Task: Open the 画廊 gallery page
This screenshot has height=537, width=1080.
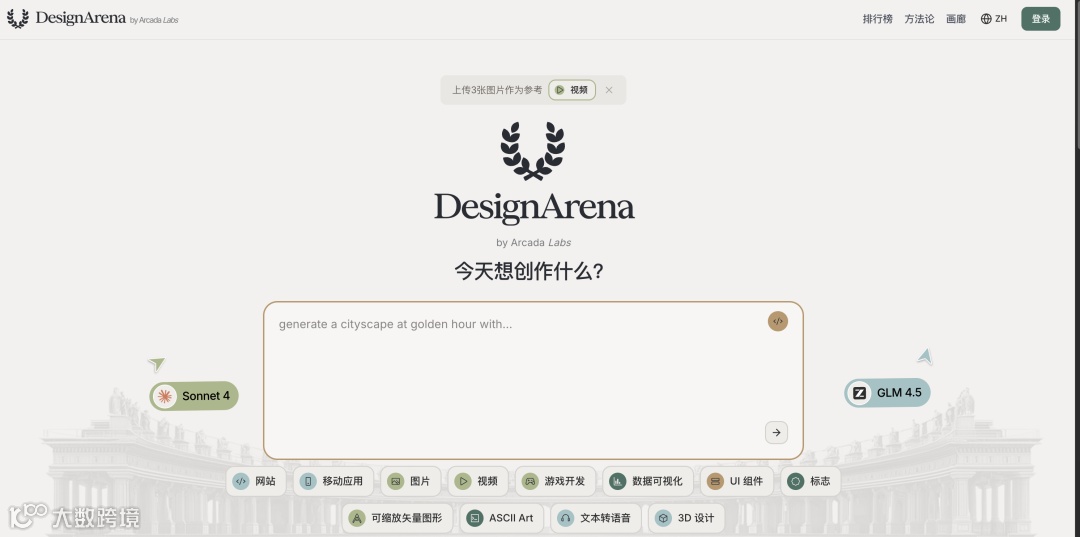Action: (956, 19)
